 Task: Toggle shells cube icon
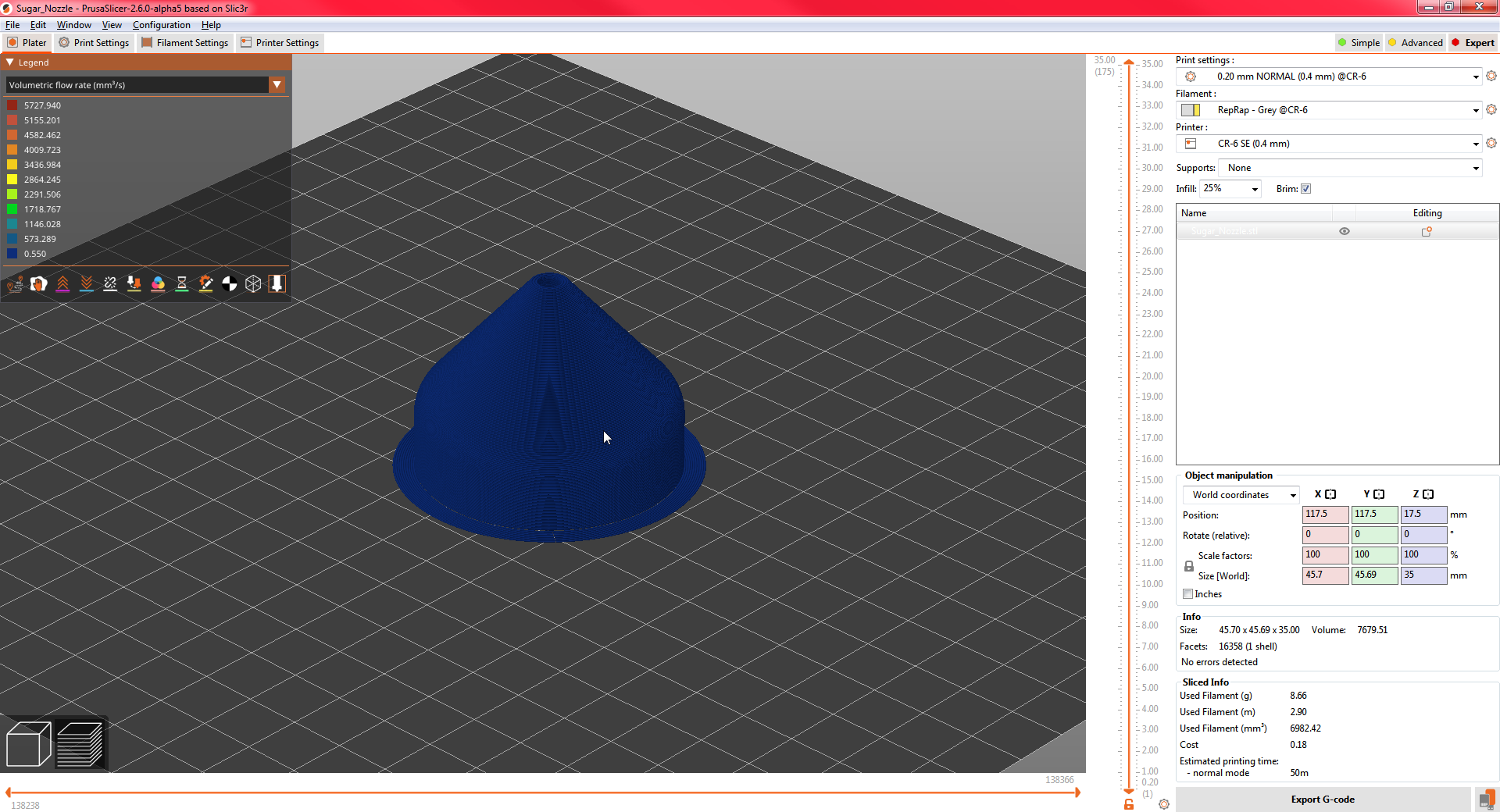[253, 284]
